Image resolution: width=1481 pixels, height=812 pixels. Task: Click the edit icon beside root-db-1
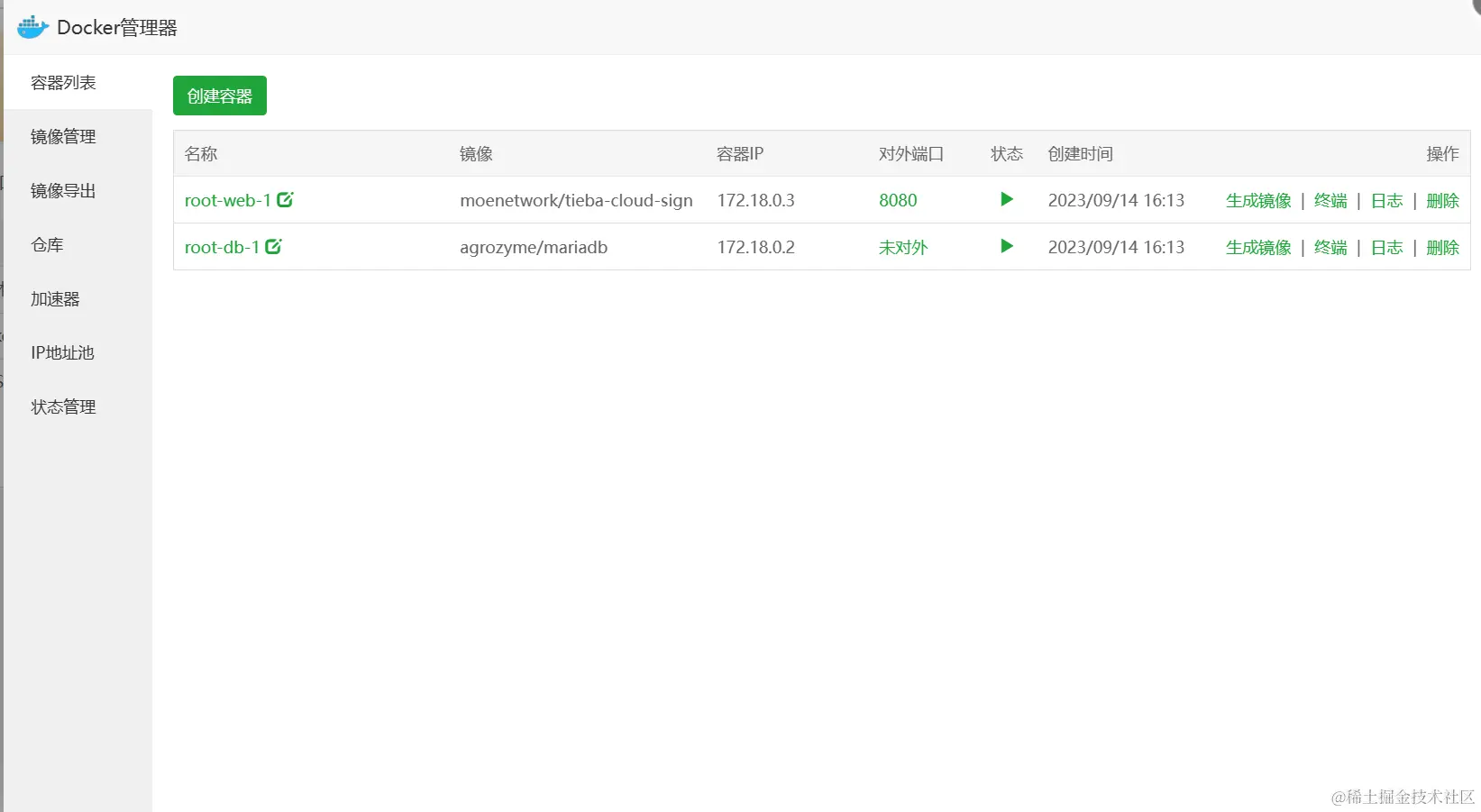tap(273, 246)
